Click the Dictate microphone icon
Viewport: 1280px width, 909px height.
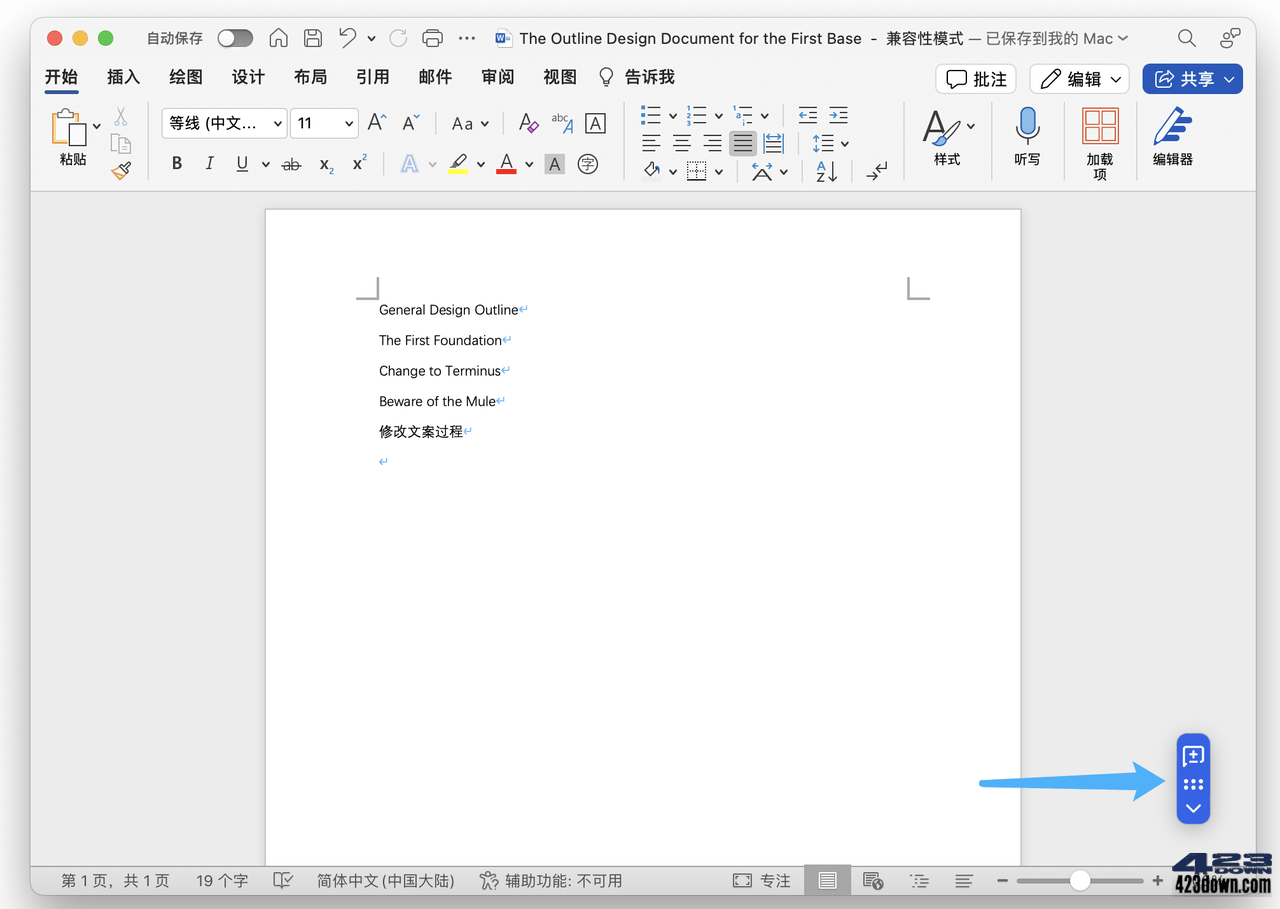(x=1027, y=127)
